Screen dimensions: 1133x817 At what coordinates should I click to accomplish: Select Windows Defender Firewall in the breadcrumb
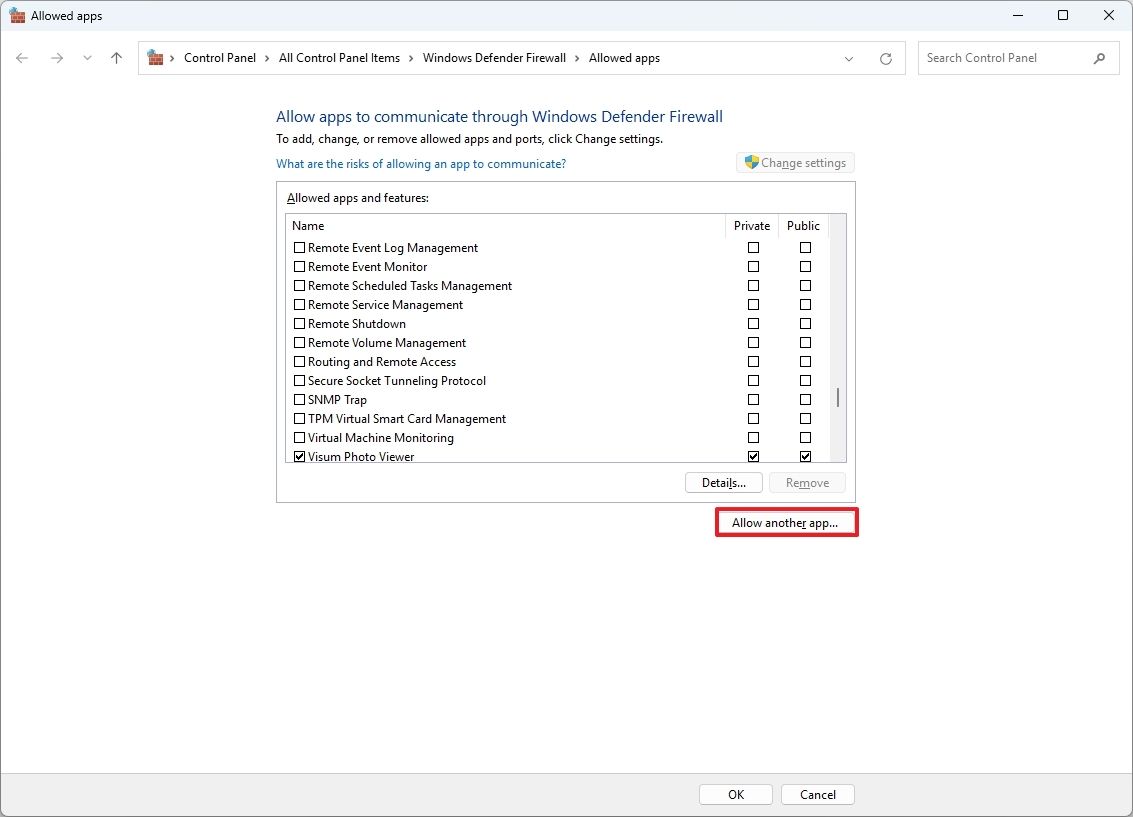(x=494, y=58)
